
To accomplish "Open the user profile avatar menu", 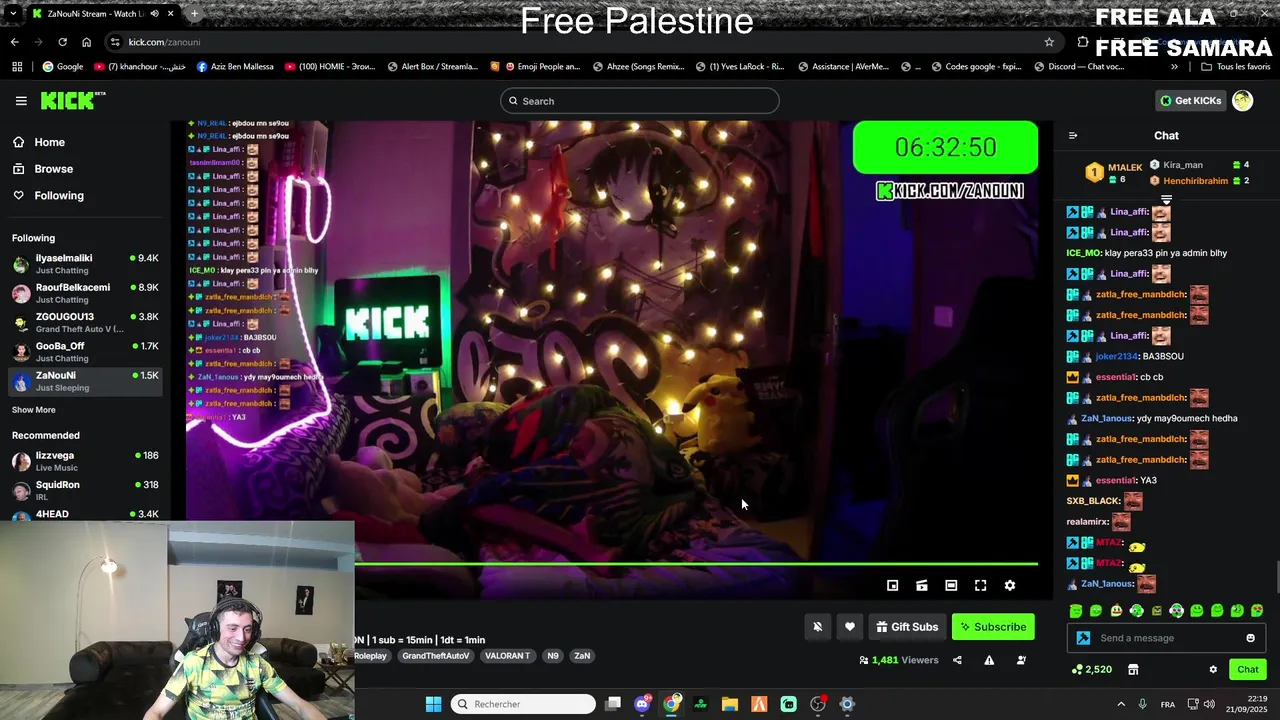I will click(x=1242, y=101).
